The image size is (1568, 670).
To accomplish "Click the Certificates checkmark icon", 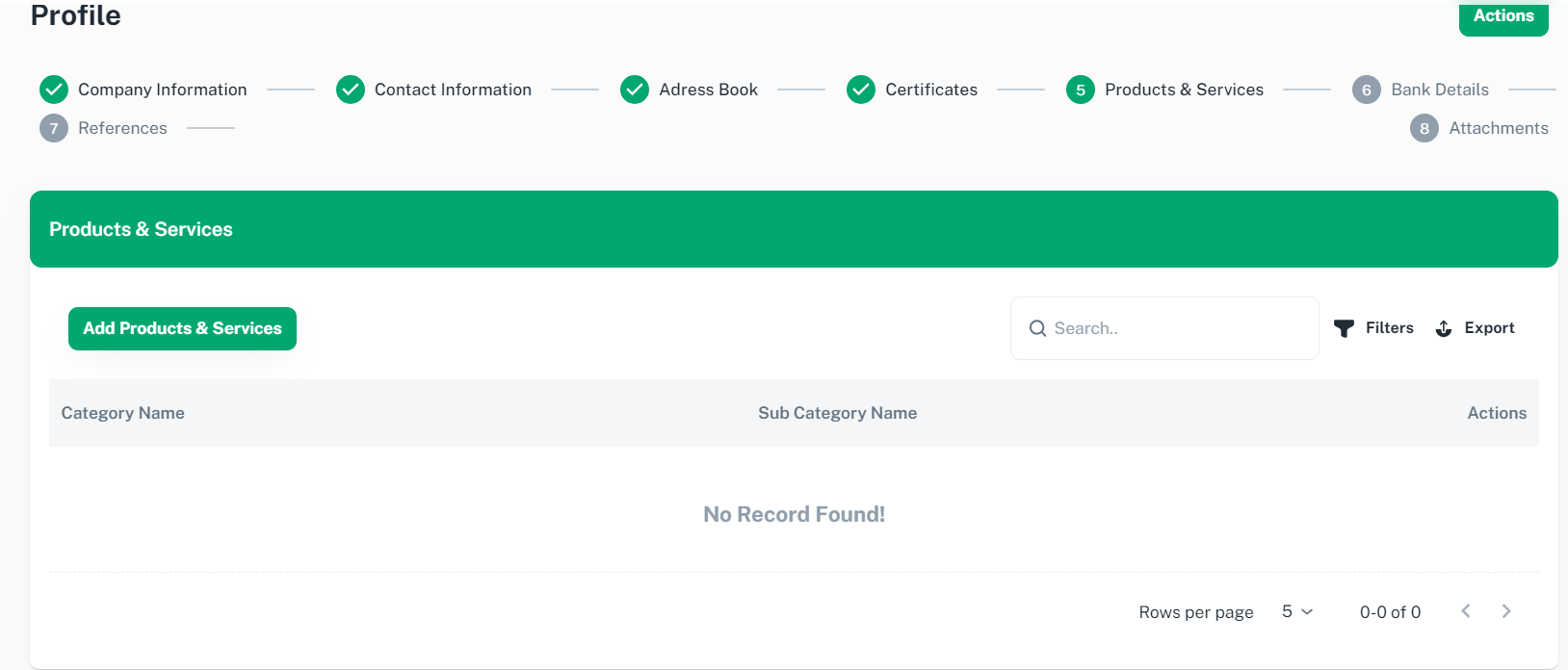I will pyautogui.click(x=861, y=90).
